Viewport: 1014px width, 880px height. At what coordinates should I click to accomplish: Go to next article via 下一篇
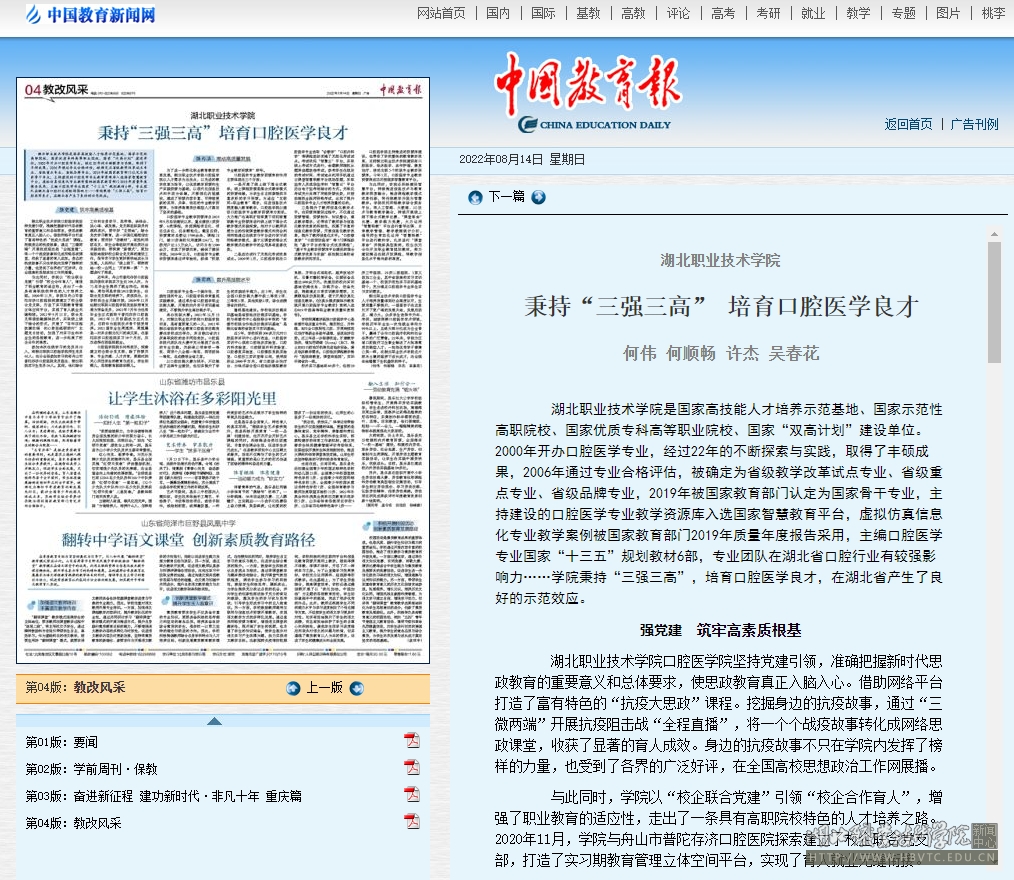(506, 197)
